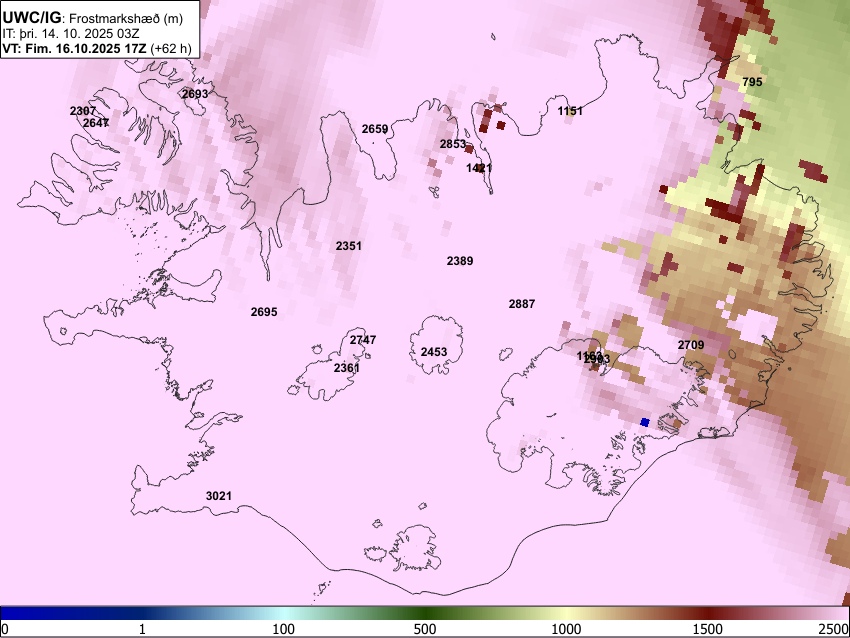Click the map value 1421
Image resolution: width=850 pixels, height=638 pixels.
pyautogui.click(x=479, y=168)
